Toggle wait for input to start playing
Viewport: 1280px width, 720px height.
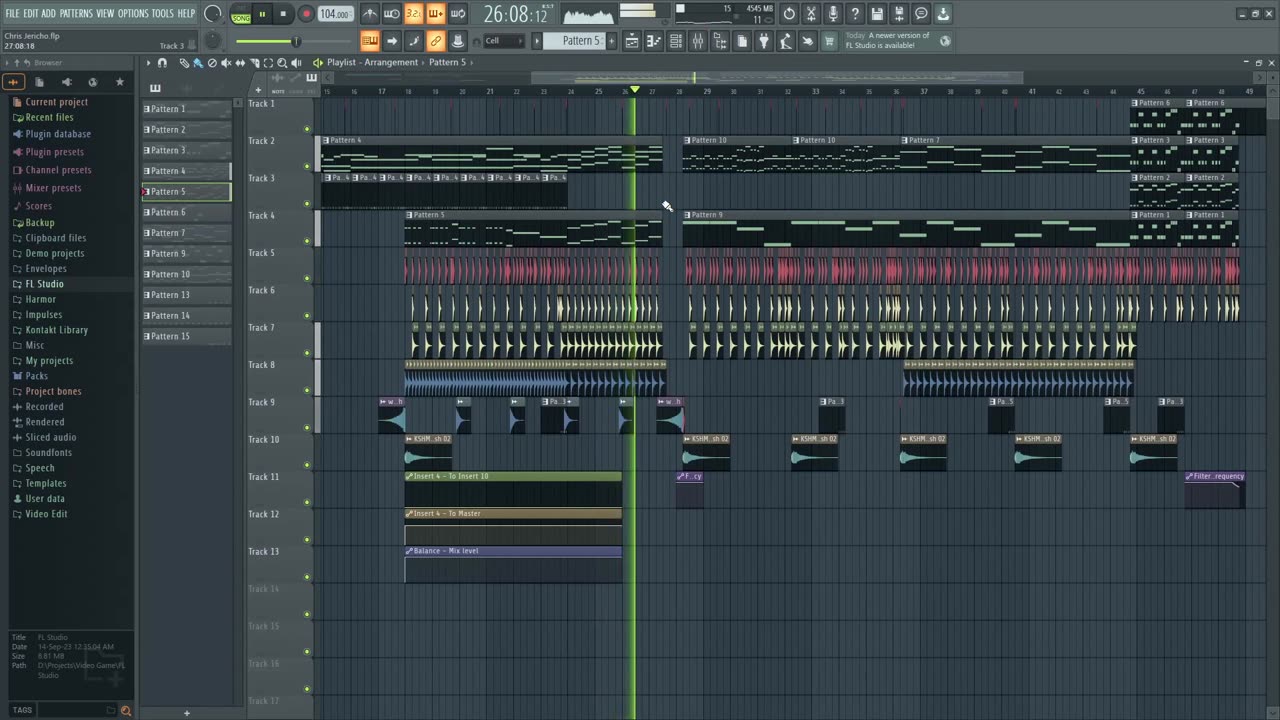point(392,14)
